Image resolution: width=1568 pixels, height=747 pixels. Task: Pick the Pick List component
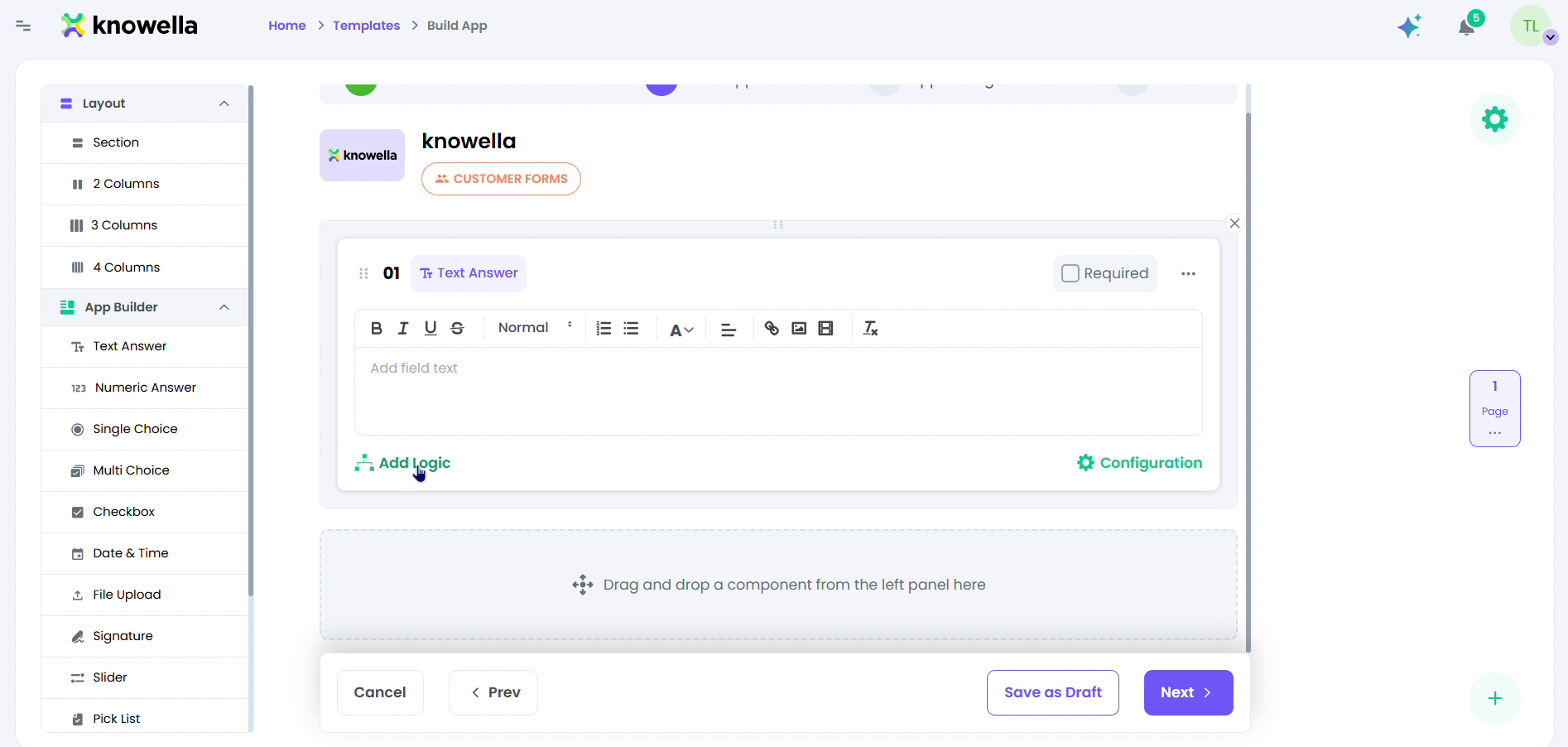145,717
